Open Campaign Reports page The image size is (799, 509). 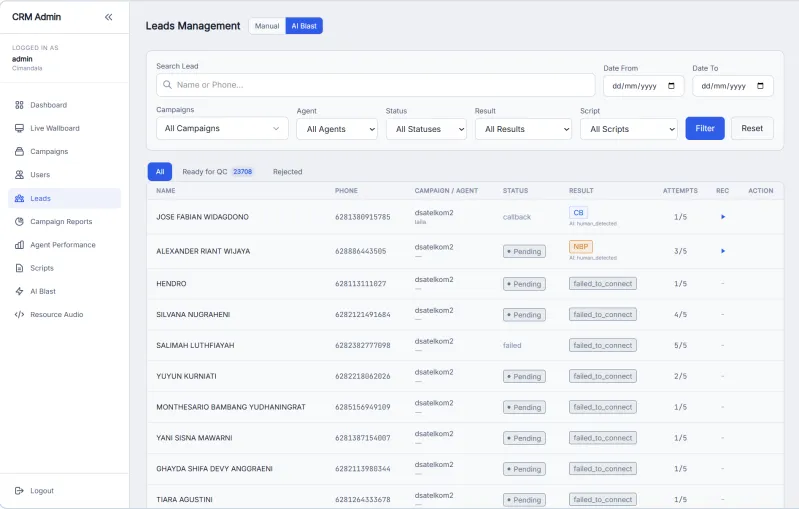(x=65, y=222)
